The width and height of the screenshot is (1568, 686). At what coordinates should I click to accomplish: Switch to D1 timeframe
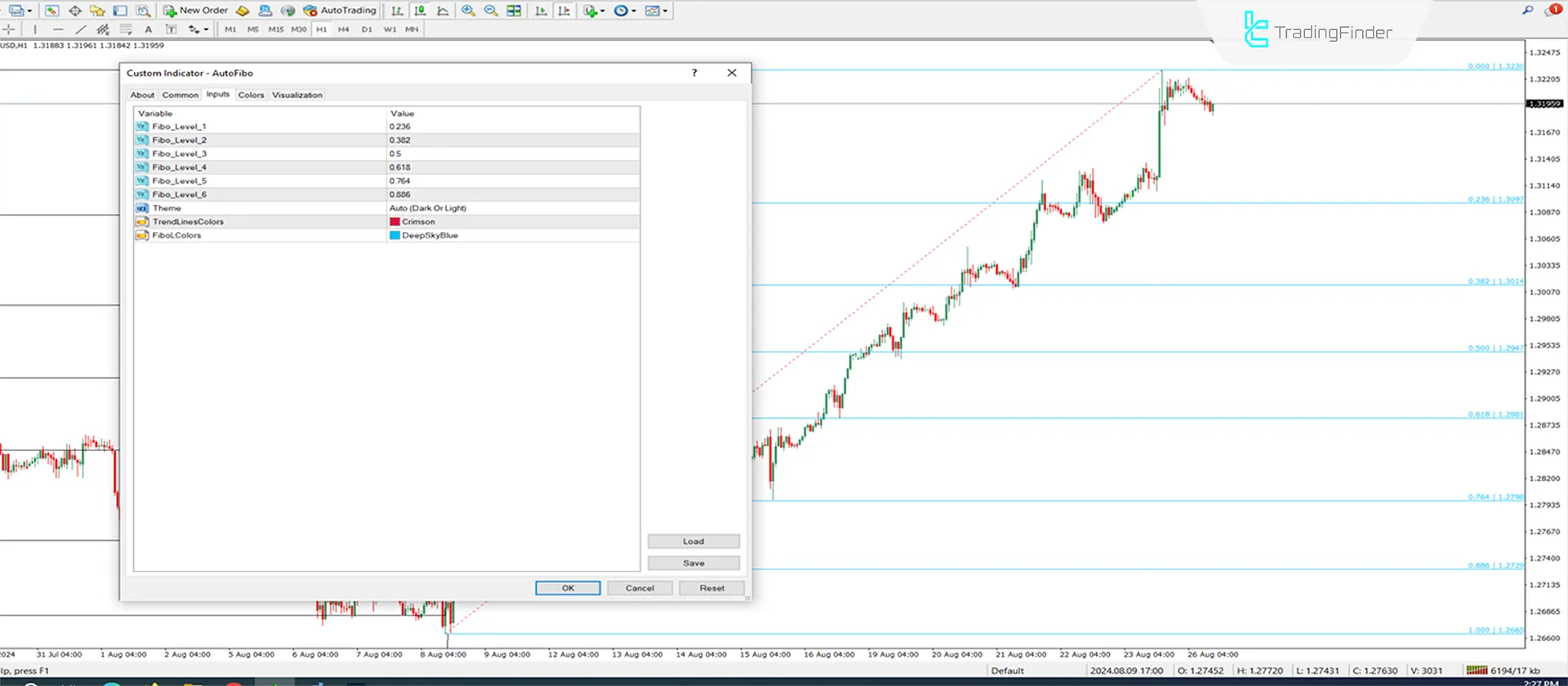click(367, 29)
